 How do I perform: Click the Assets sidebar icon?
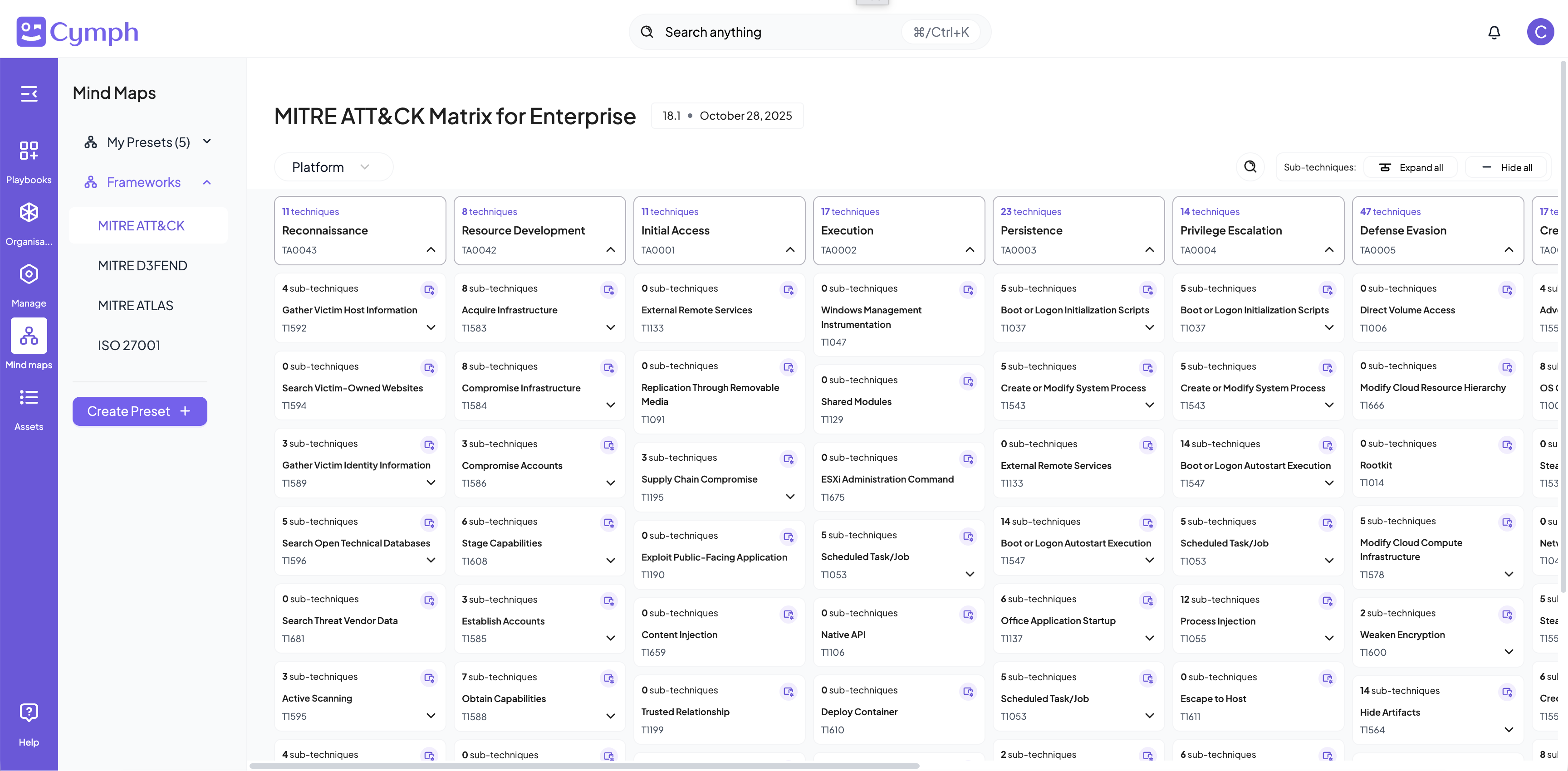tap(29, 403)
